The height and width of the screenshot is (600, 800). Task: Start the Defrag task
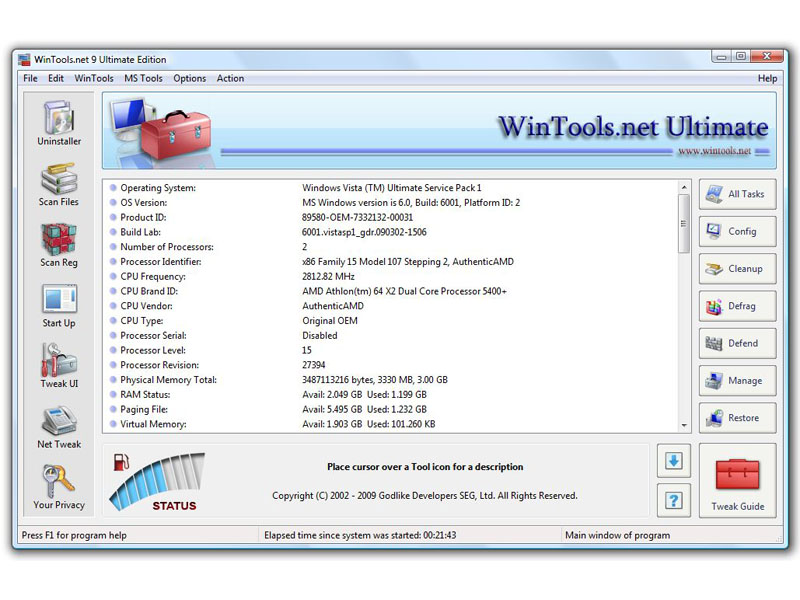[737, 306]
